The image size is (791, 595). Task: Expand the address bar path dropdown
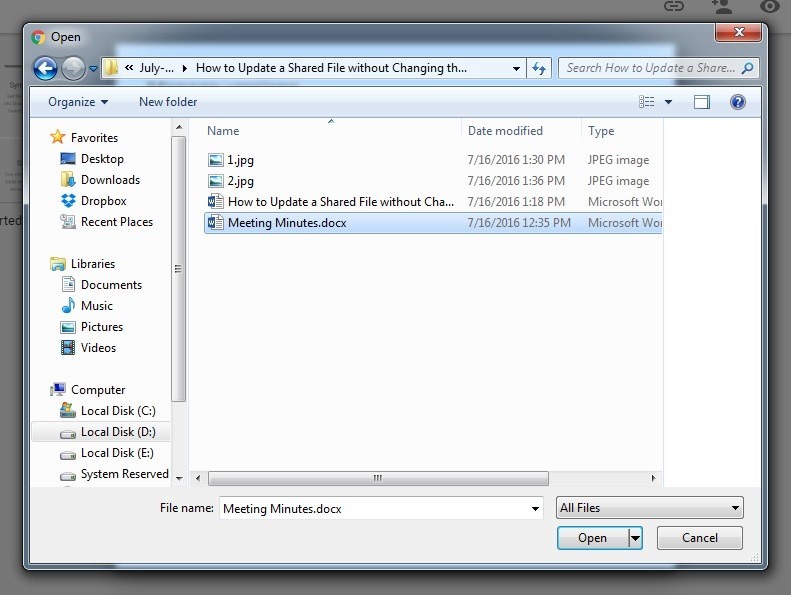(516, 68)
